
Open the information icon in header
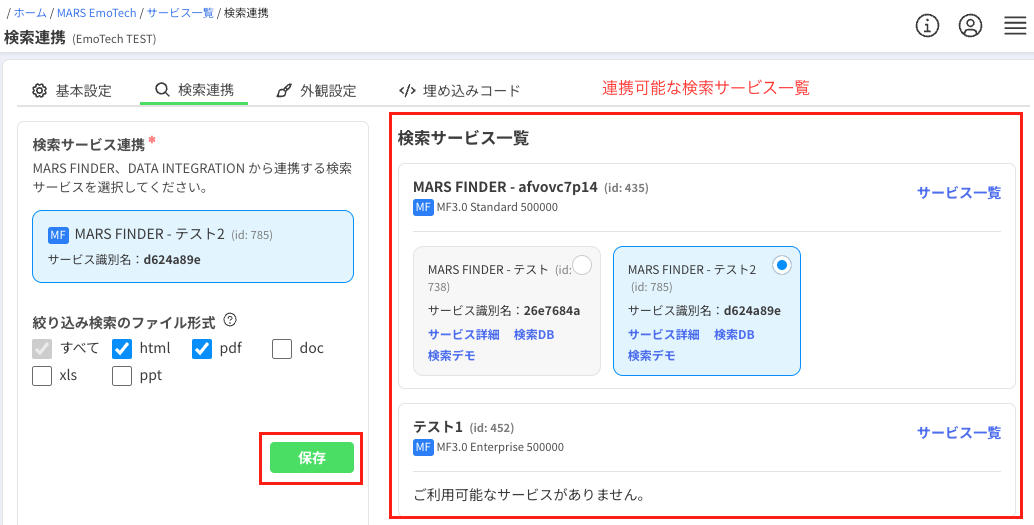click(927, 26)
